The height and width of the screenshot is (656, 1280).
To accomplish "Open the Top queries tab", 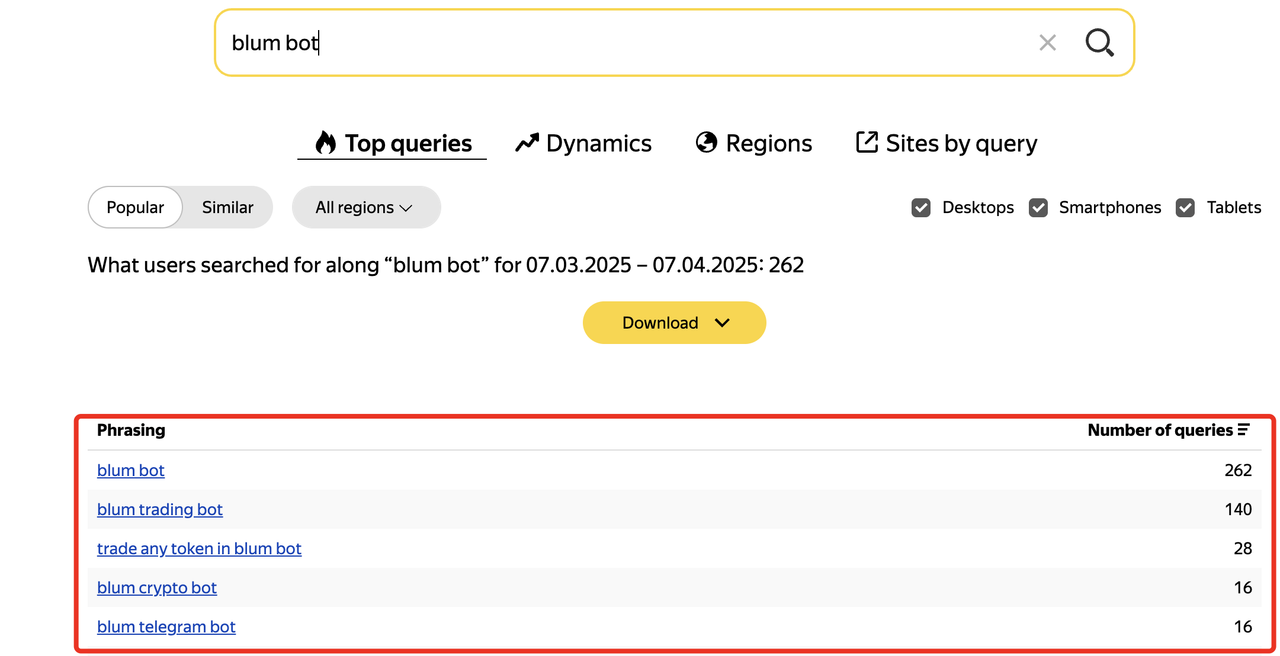I will tap(392, 143).
